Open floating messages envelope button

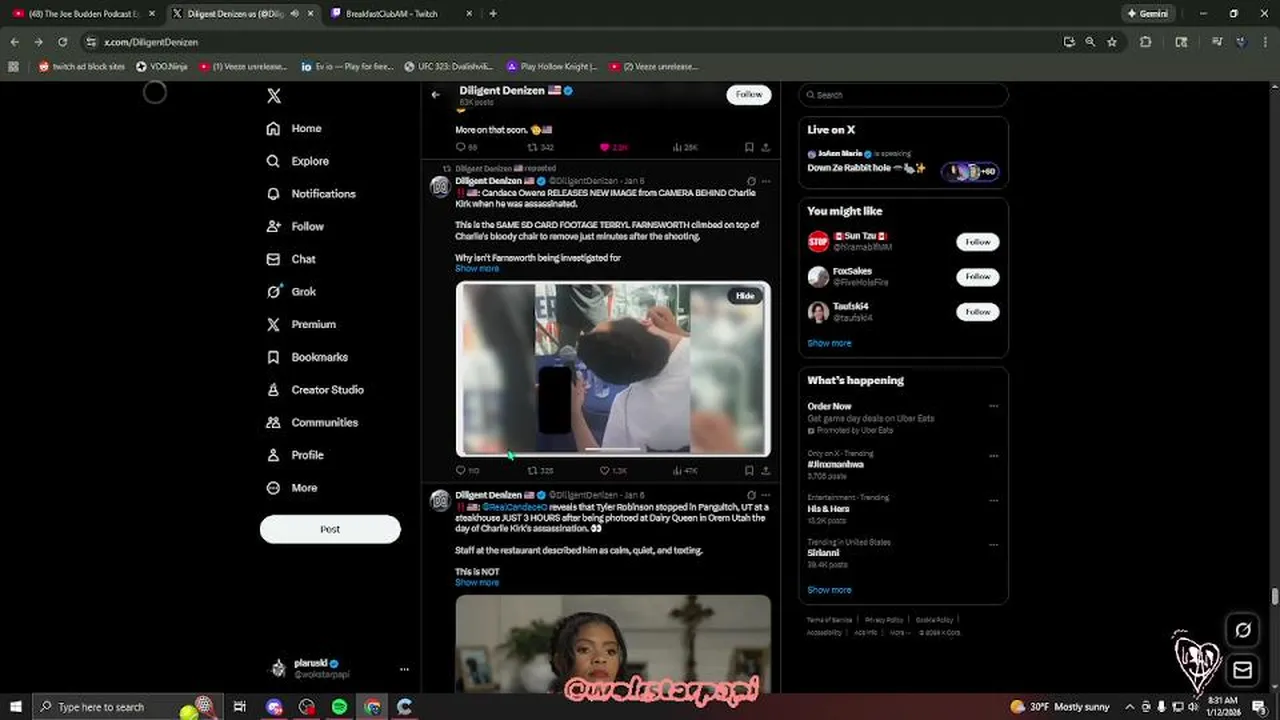pos(1243,670)
